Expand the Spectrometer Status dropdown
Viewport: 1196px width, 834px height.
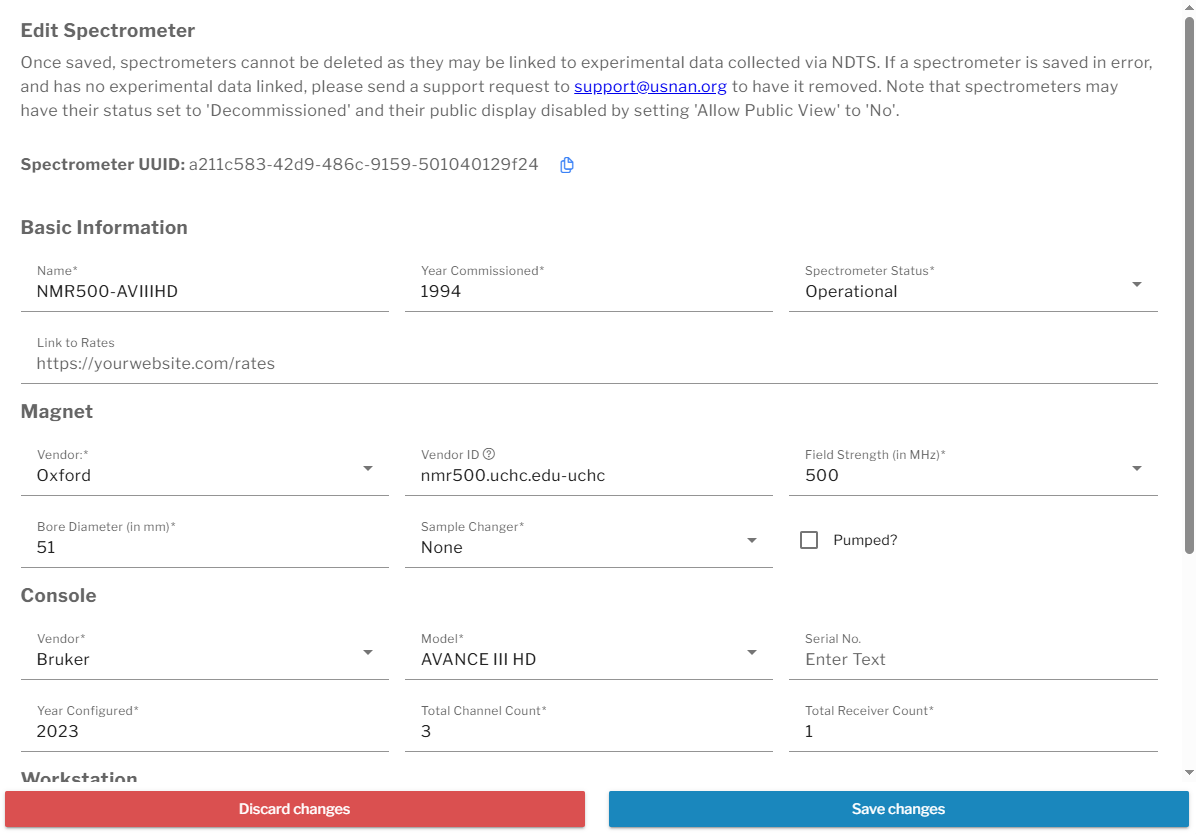click(x=973, y=285)
